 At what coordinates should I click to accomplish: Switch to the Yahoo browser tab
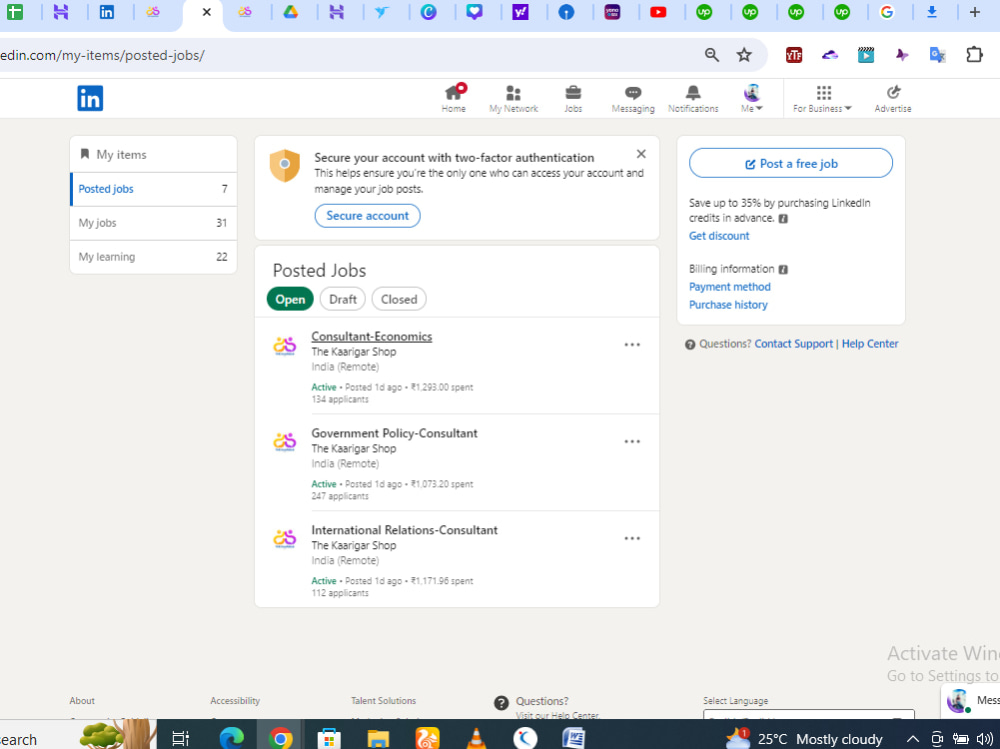tap(520, 12)
